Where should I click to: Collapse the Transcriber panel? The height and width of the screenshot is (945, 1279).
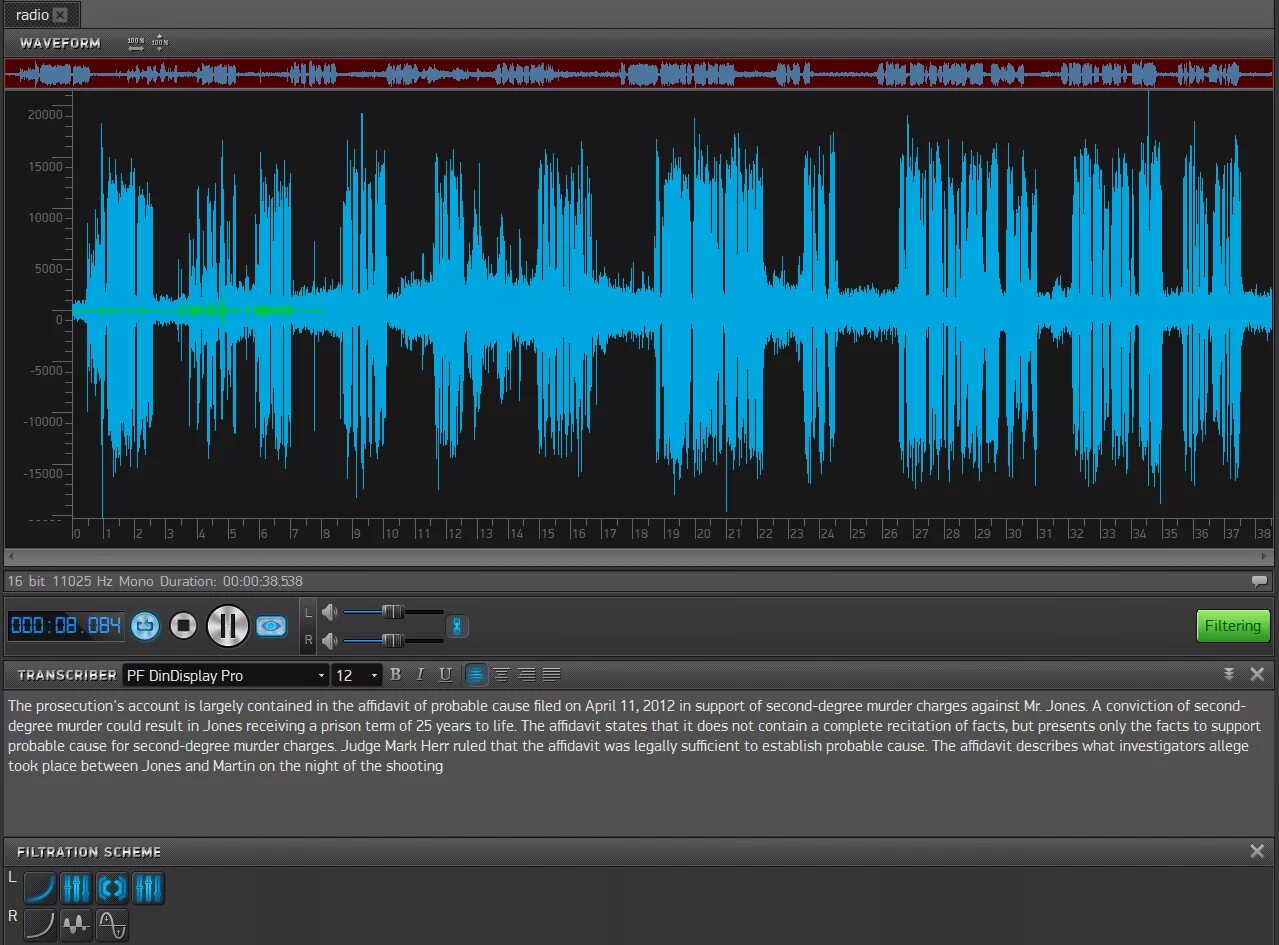(x=1229, y=674)
